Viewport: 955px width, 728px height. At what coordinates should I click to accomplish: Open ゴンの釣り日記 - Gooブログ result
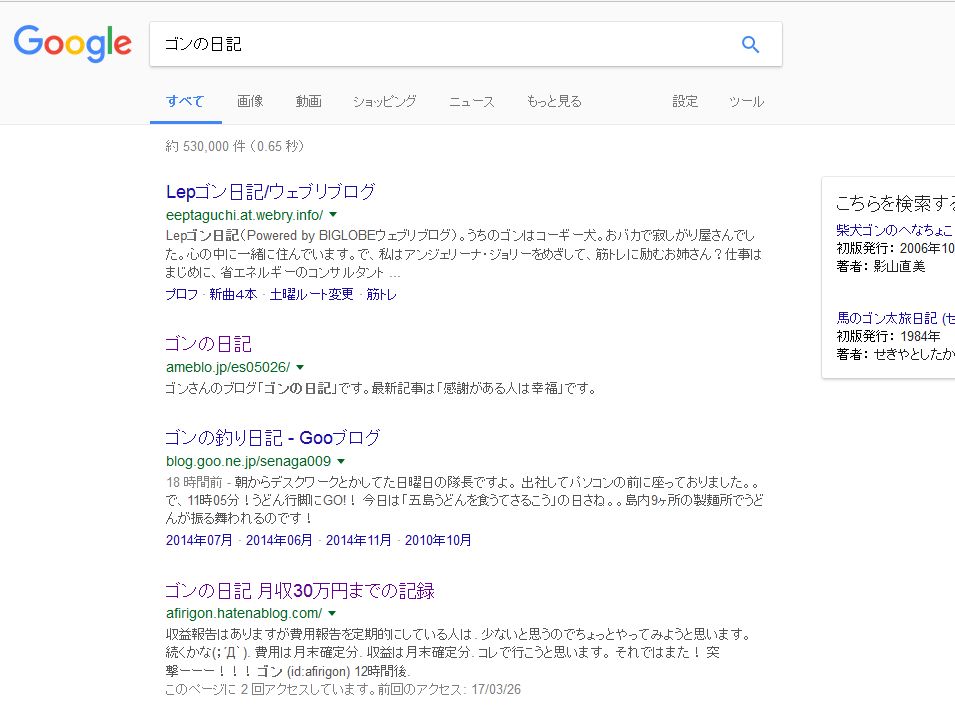(x=273, y=438)
